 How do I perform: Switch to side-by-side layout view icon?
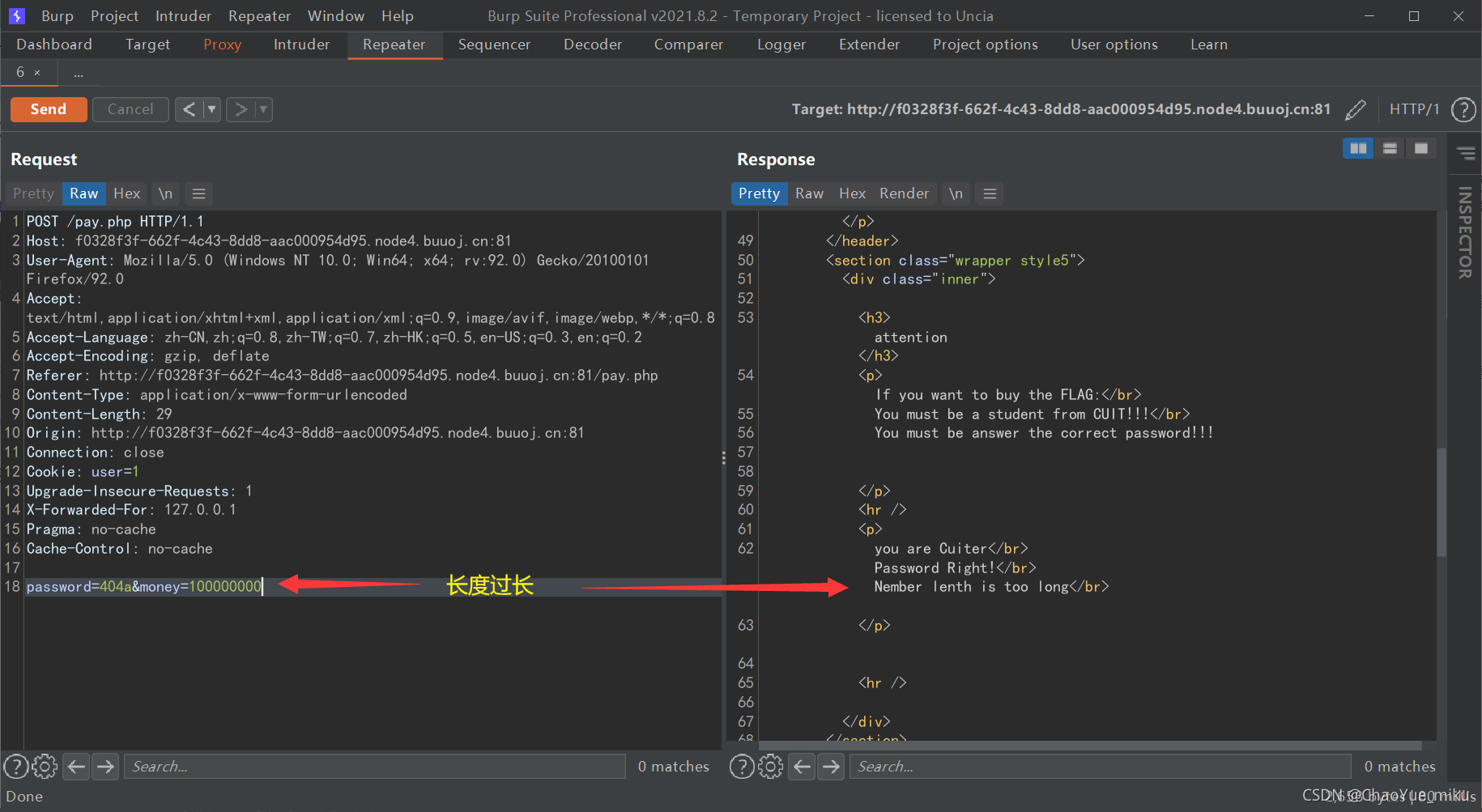click(x=1358, y=148)
